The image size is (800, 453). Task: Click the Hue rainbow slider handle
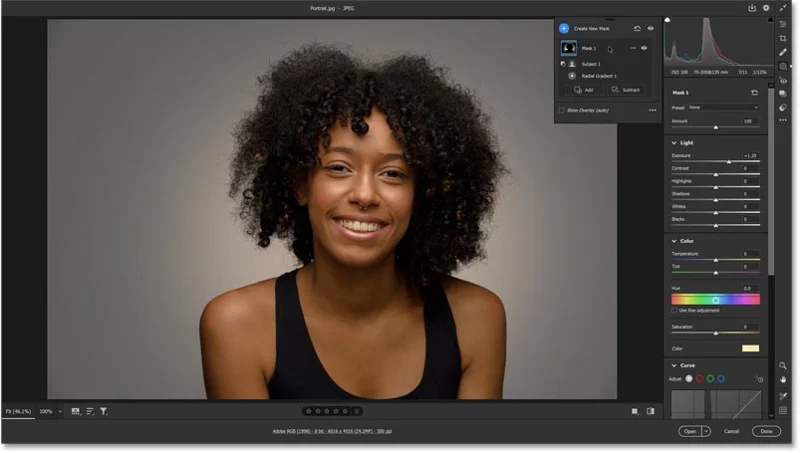[716, 300]
